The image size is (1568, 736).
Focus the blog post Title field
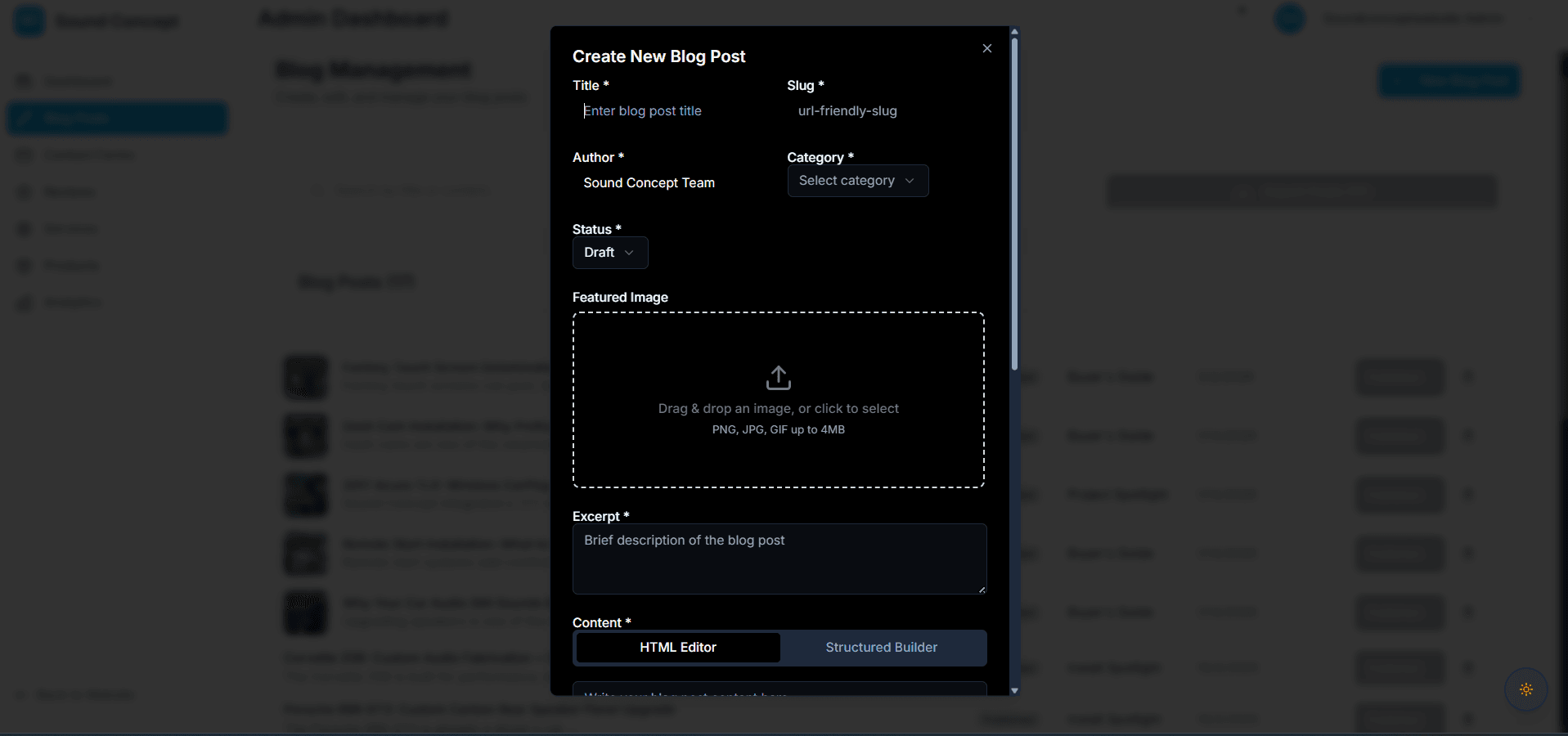click(672, 111)
